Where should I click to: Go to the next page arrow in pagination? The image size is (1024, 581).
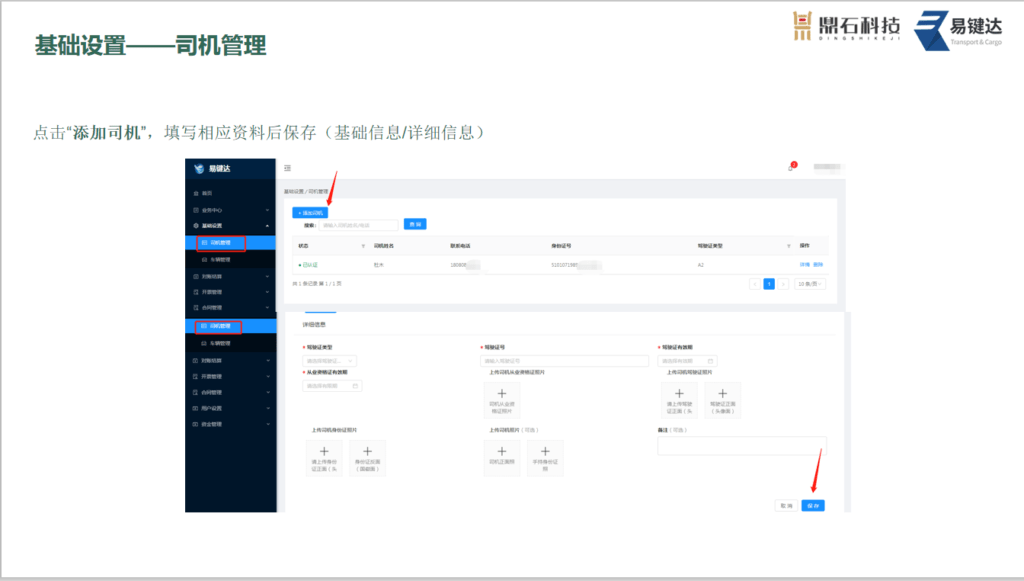click(783, 284)
